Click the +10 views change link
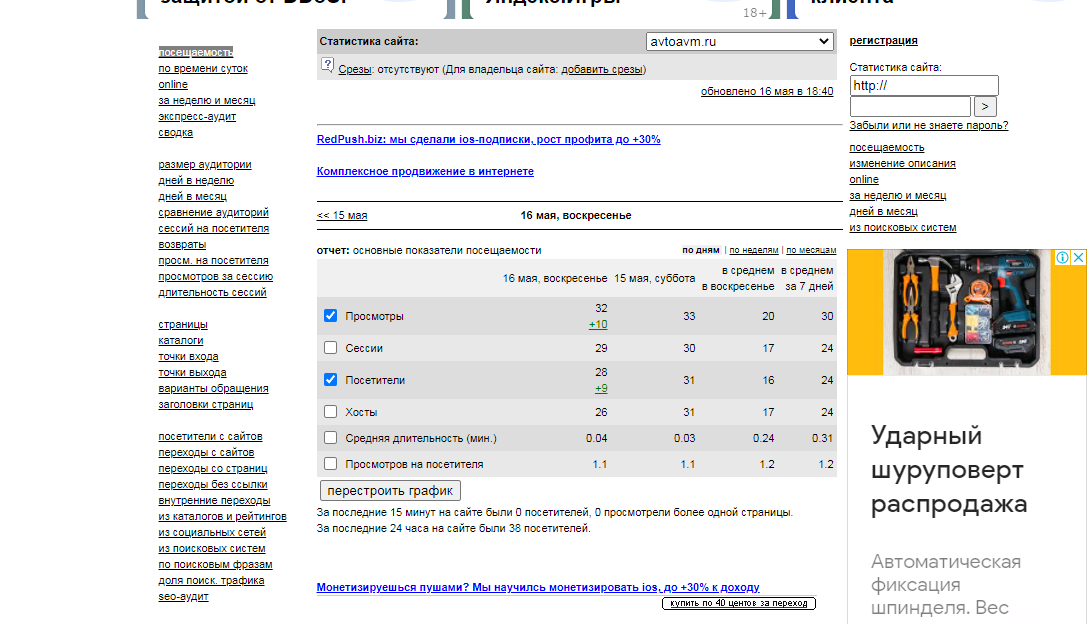Image resolution: width=1087 pixels, height=624 pixels. pos(598,324)
